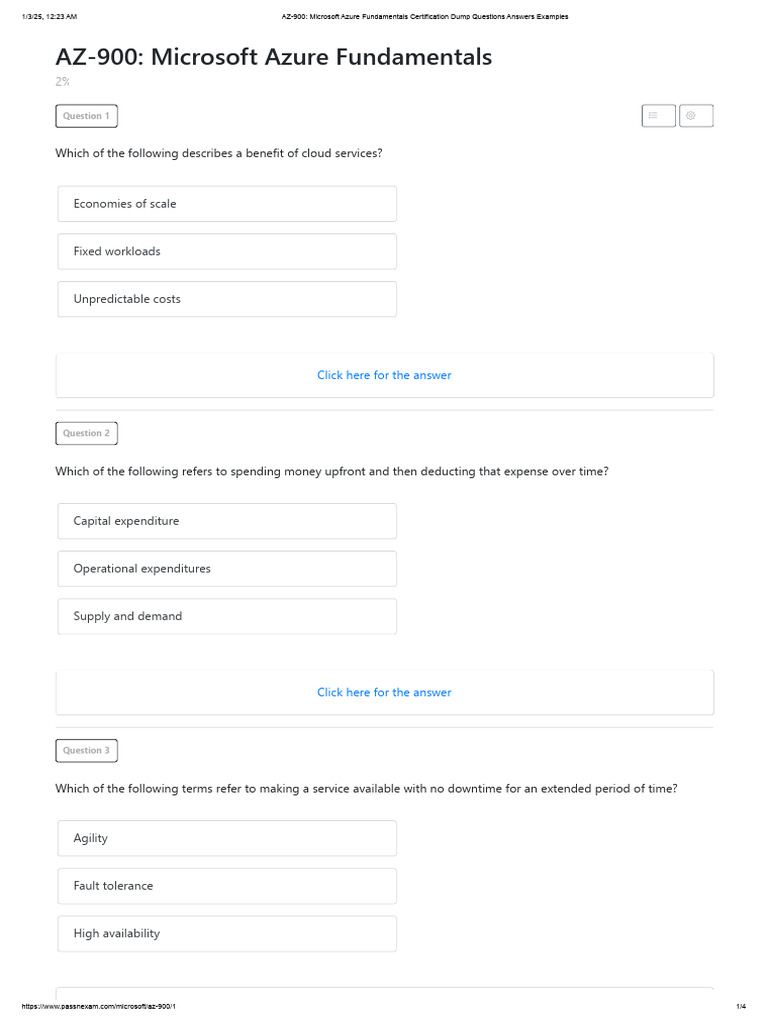Click the AZ-900 Microsoft Azure Fundamentals heading
Screen dimensions: 768x1024
[x=274, y=58]
